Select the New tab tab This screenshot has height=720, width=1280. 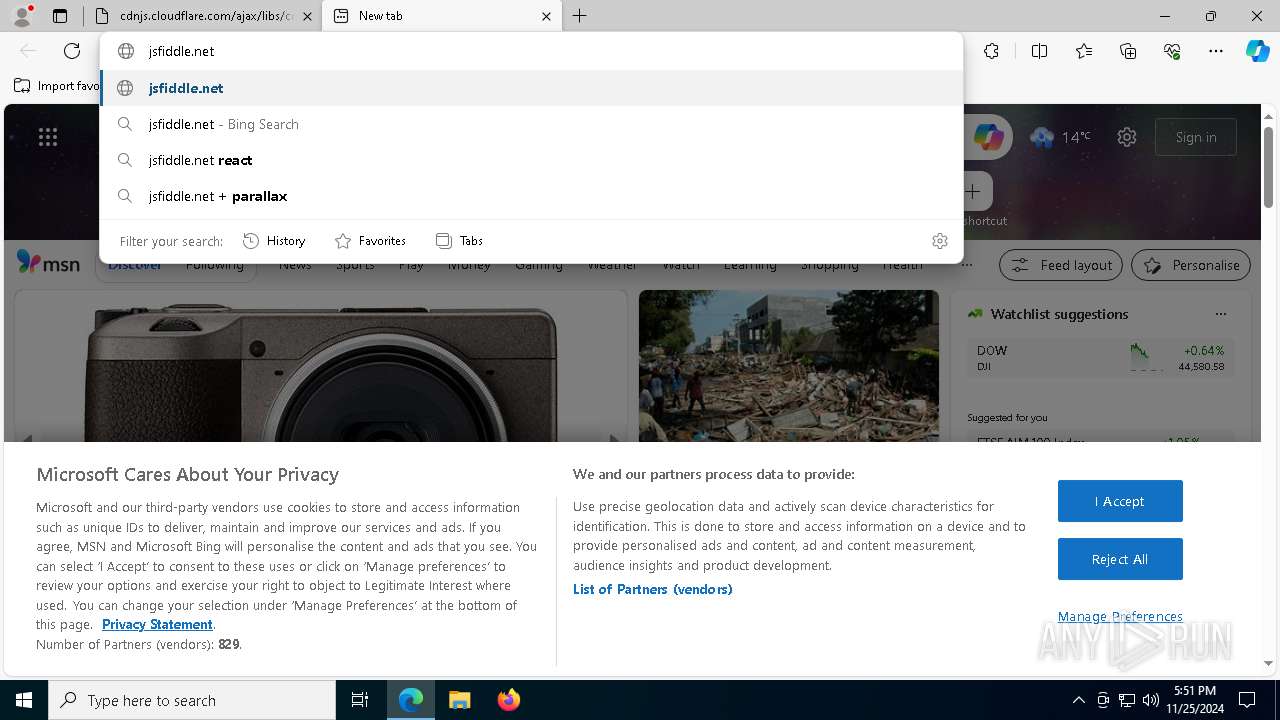coord(443,16)
